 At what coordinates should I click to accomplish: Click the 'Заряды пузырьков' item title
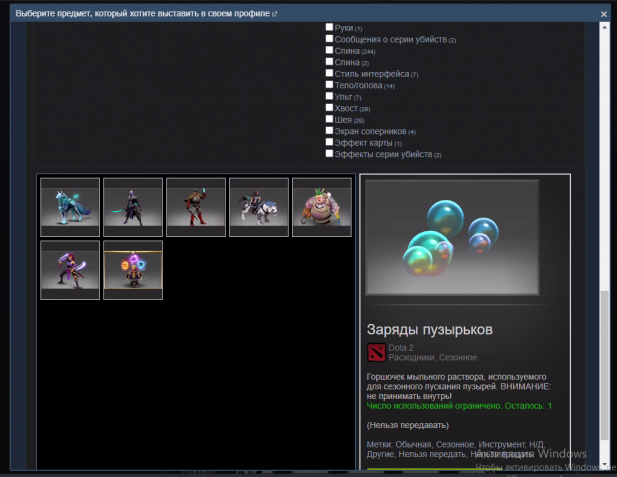coord(430,329)
